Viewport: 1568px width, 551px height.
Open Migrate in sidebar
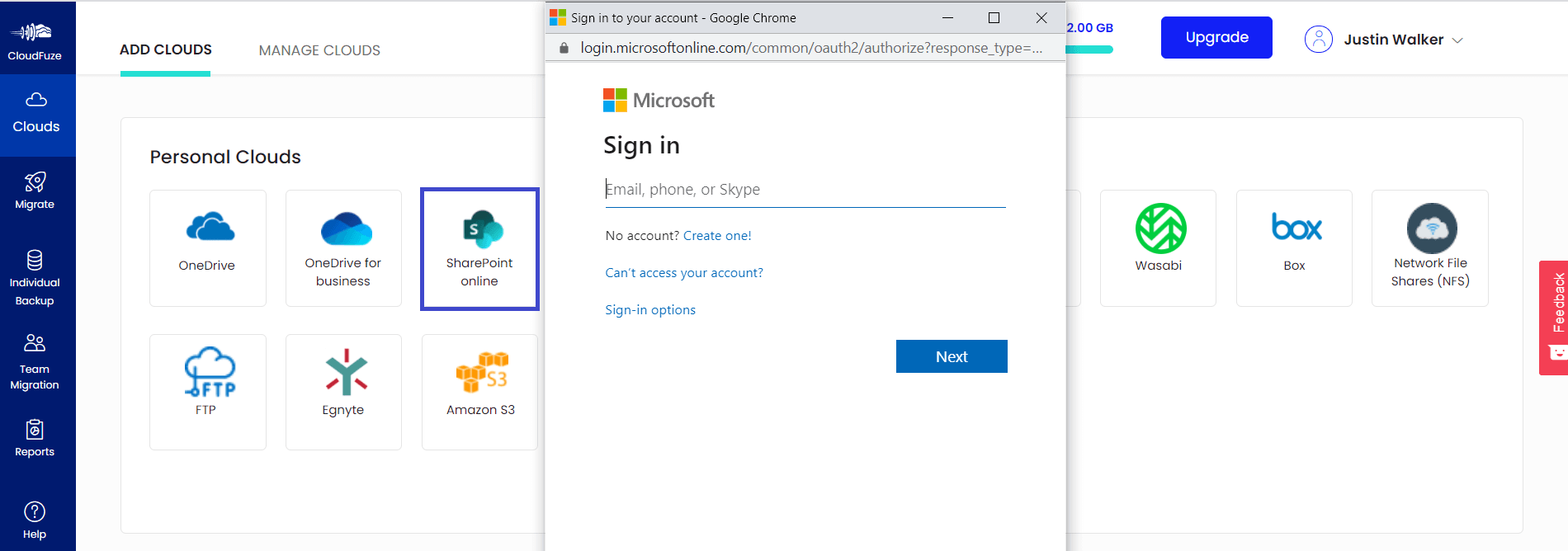(x=35, y=191)
